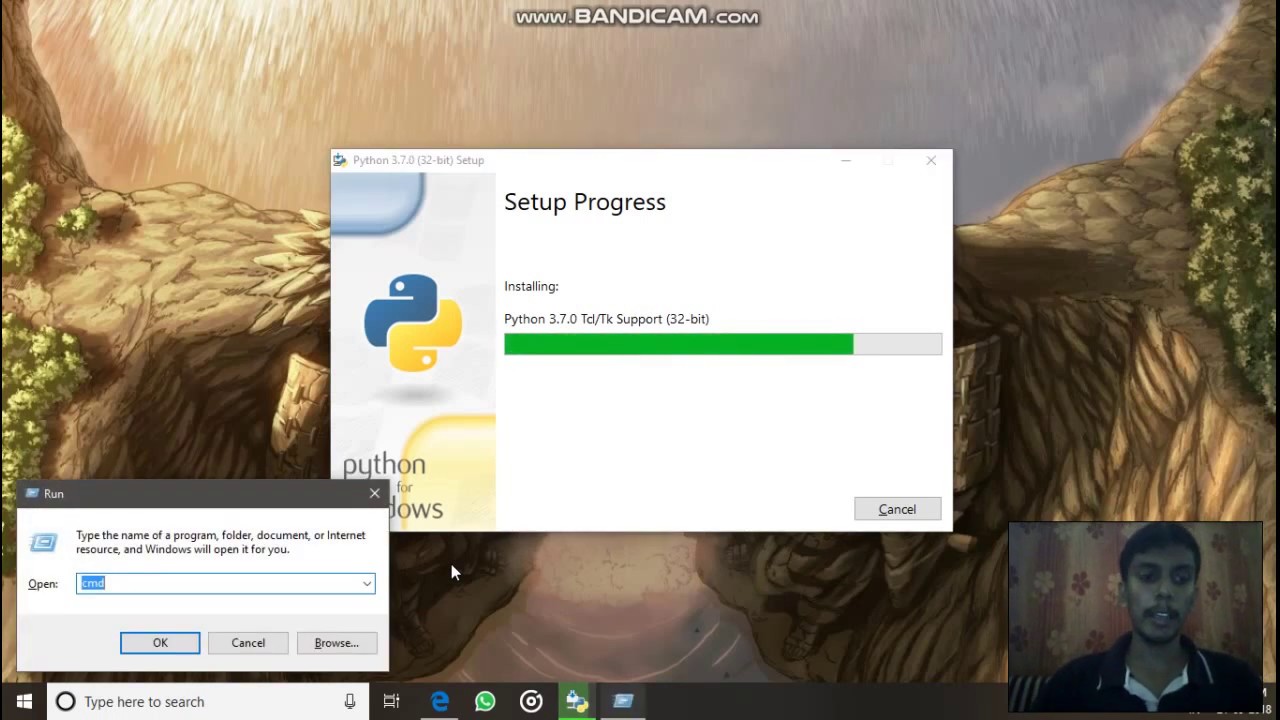The image size is (1280, 720).
Task: Click the 'Python 3.7.0 (32-bit) Setup' title
Action: (418, 160)
